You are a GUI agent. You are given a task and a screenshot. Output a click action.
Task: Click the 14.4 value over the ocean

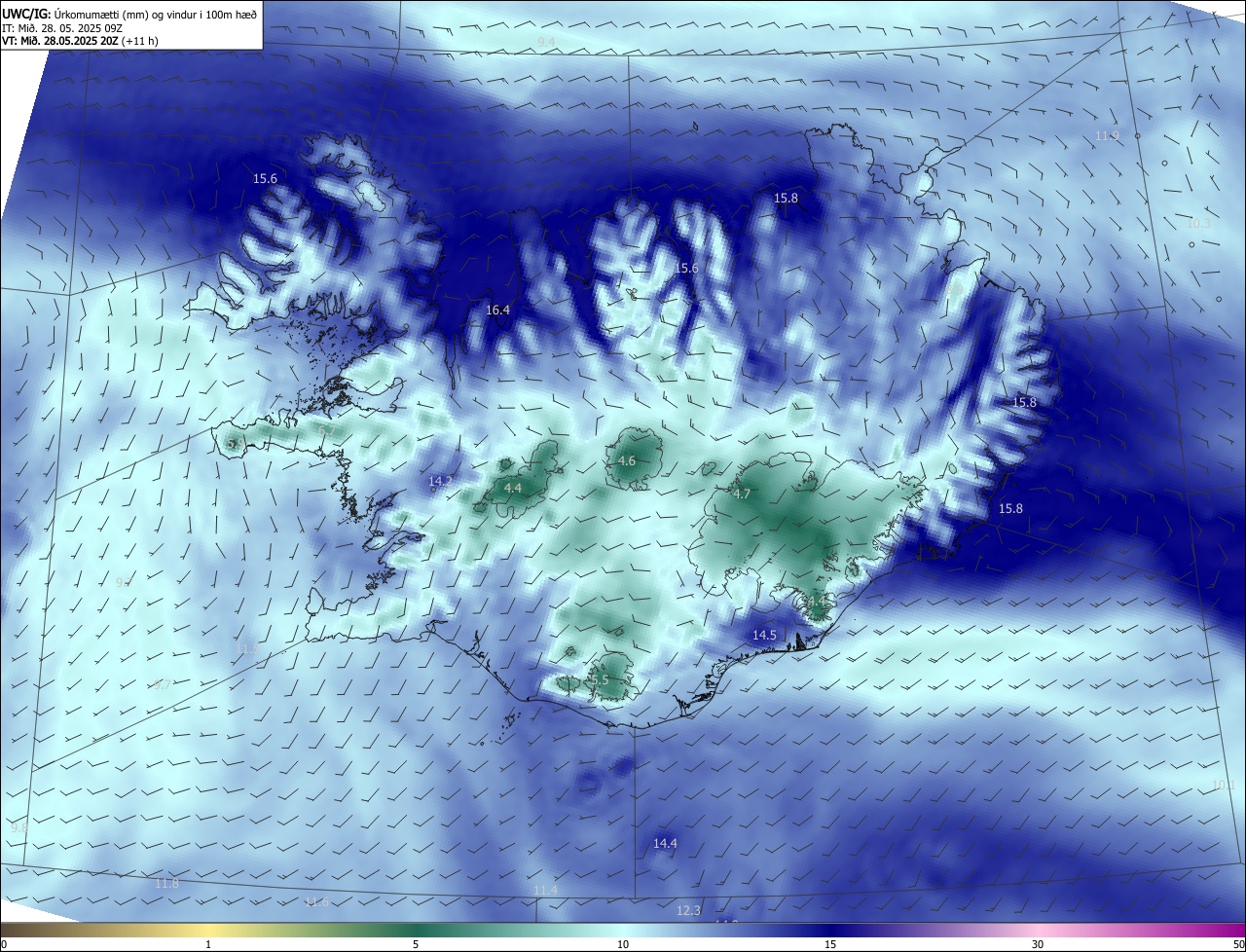[x=665, y=844]
